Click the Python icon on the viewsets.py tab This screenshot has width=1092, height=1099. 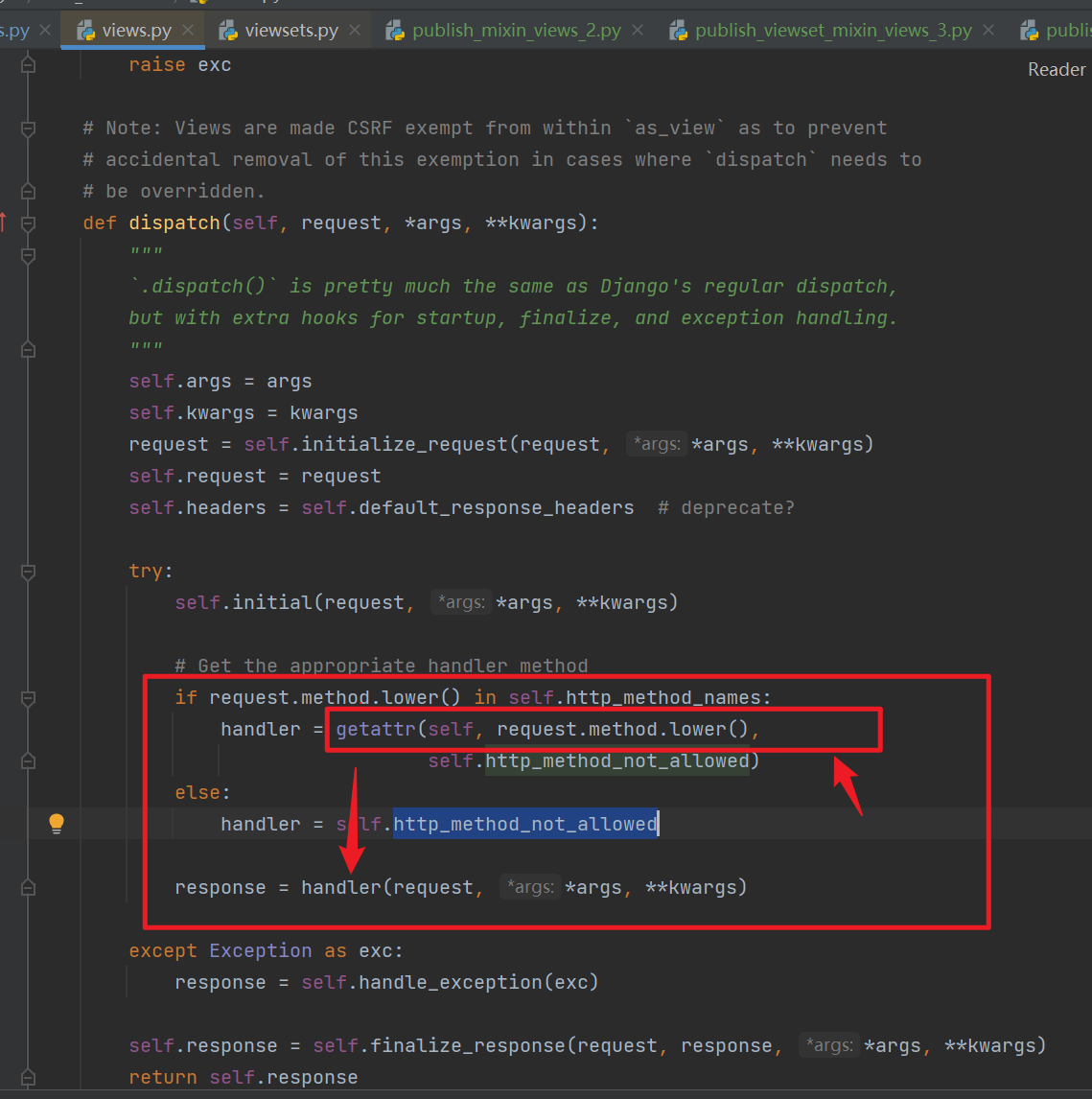point(228,29)
